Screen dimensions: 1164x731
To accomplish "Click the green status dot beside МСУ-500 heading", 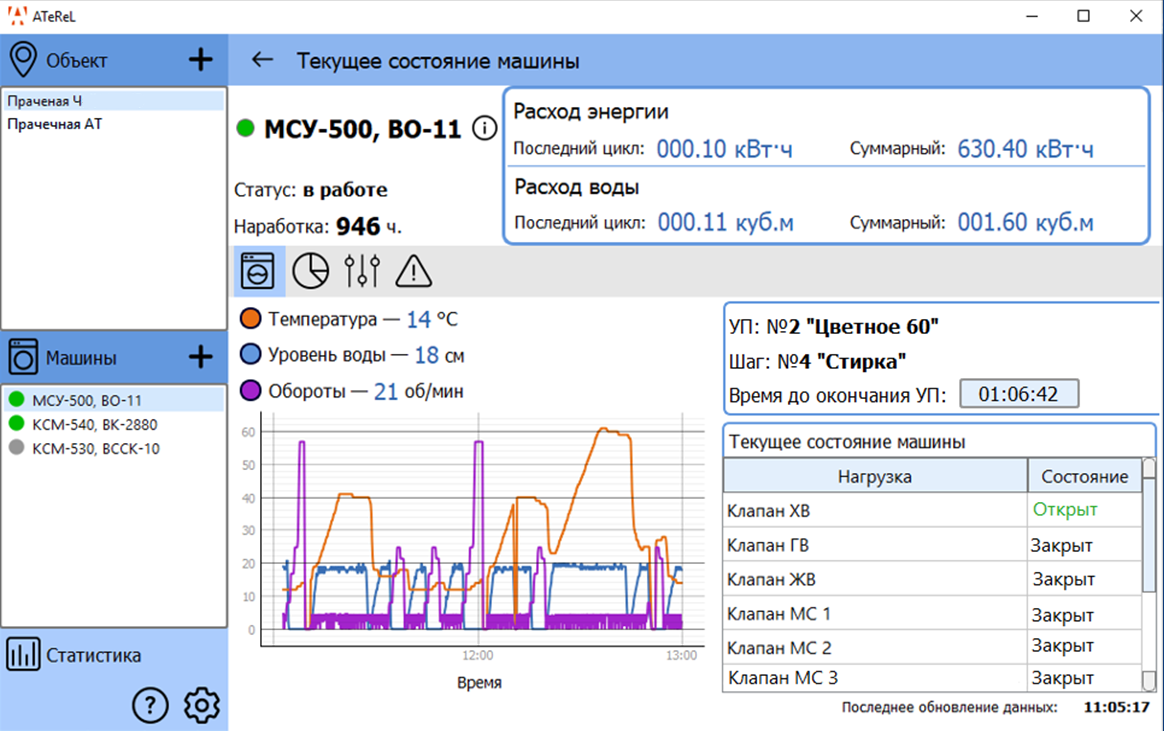I will (246, 128).
